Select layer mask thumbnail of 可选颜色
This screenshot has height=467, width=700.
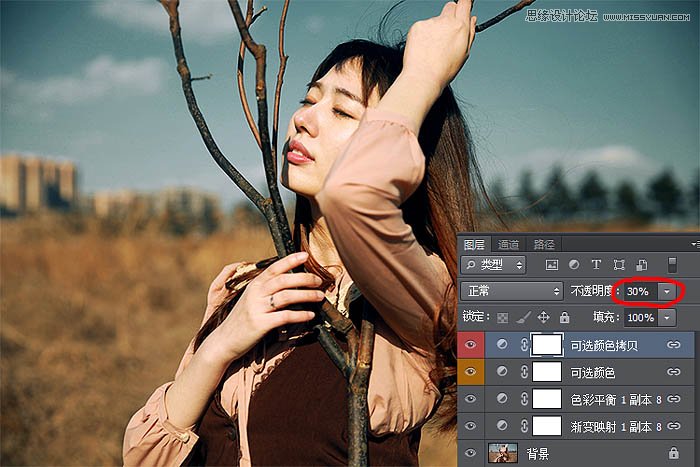(x=547, y=372)
